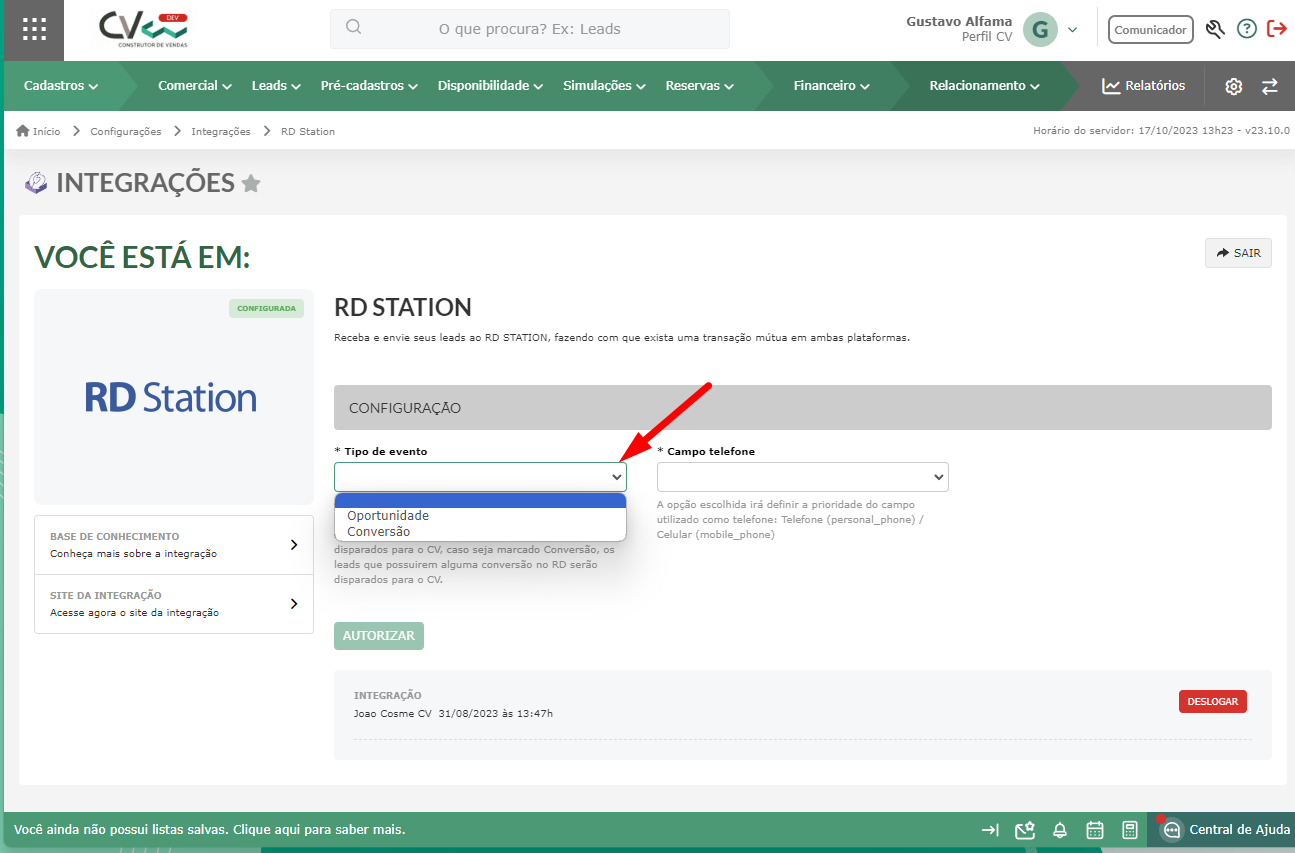The width and height of the screenshot is (1295, 853).
Task: Click the red DESLOGAR button
Action: click(x=1213, y=701)
